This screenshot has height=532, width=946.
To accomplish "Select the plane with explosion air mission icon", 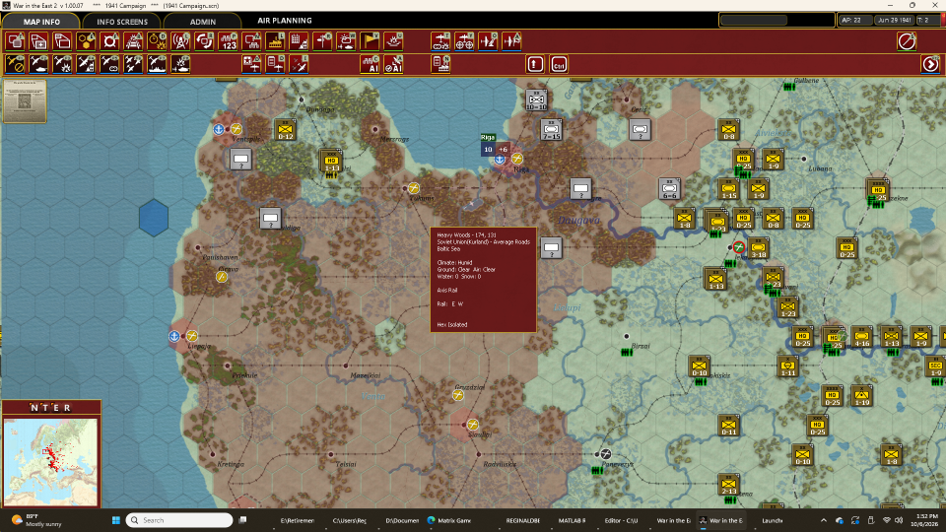I will 62,64.
